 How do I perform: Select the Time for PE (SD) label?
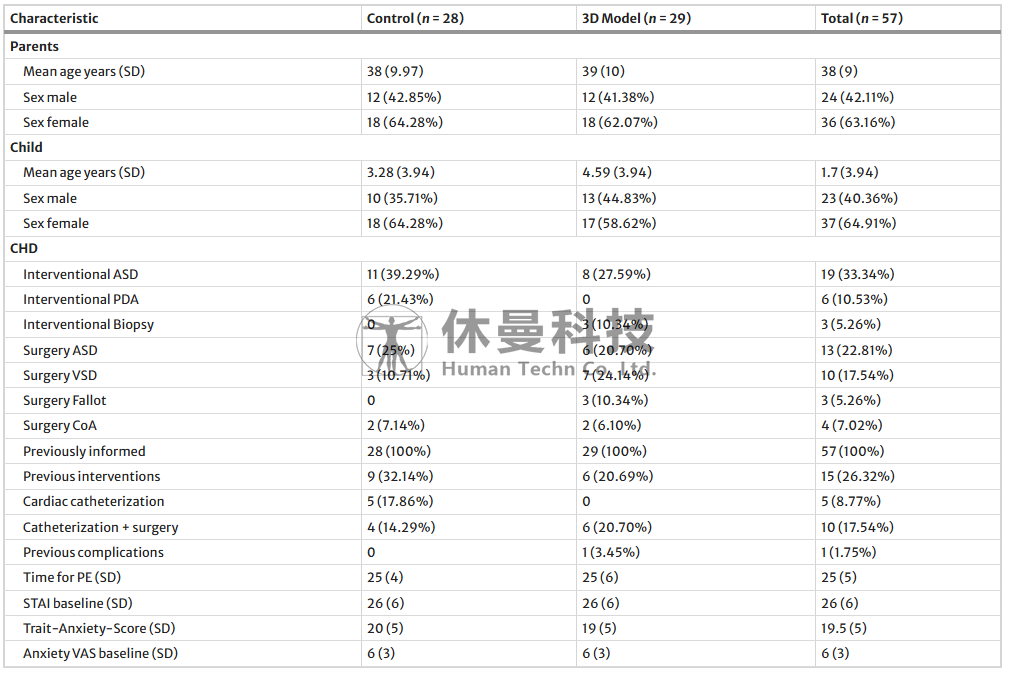(x=72, y=577)
